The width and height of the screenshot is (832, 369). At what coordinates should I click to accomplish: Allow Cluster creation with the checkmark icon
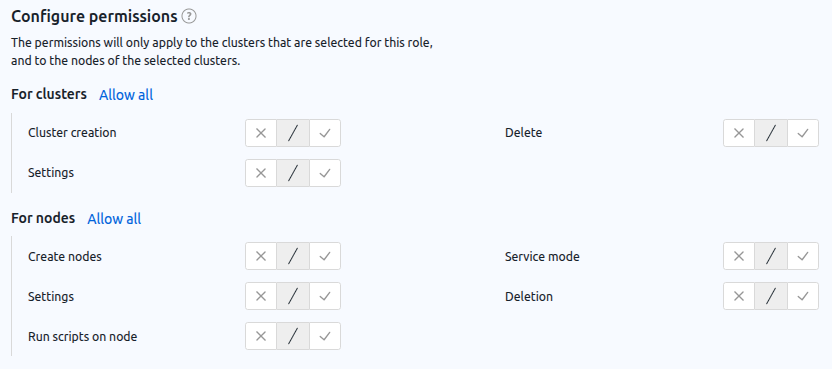(x=325, y=133)
